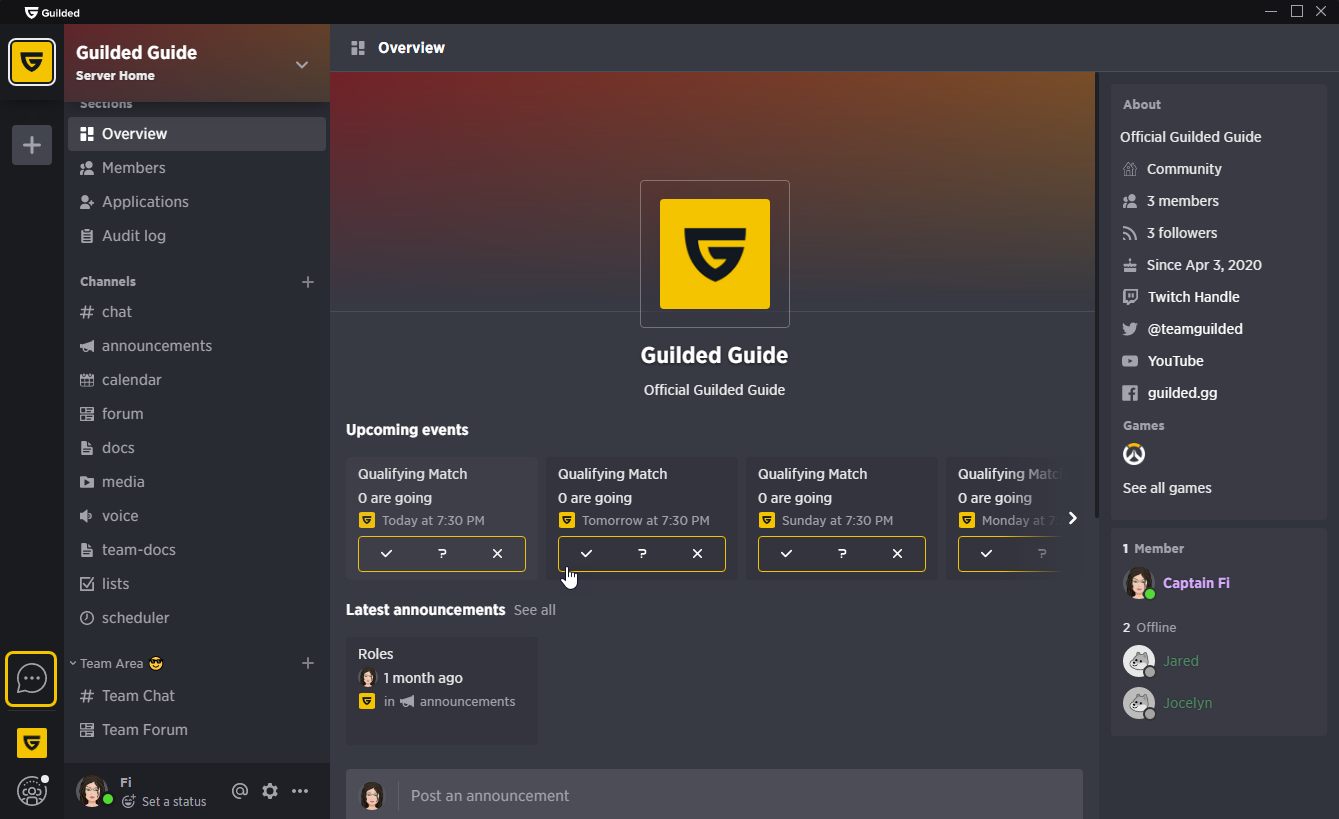Open the calendar channel
The image size is (1339, 819).
click(197, 380)
